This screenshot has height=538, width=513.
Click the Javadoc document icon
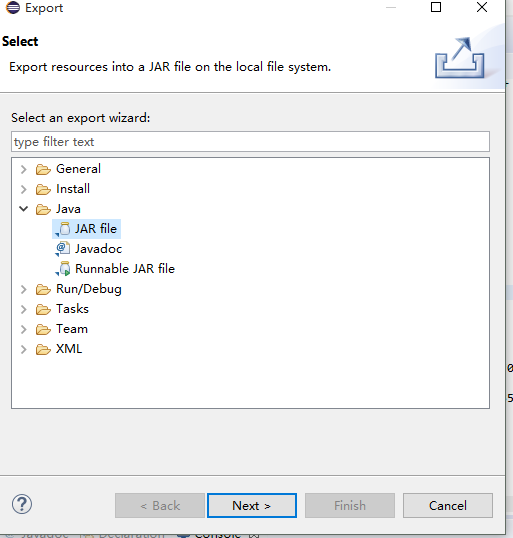(63, 249)
